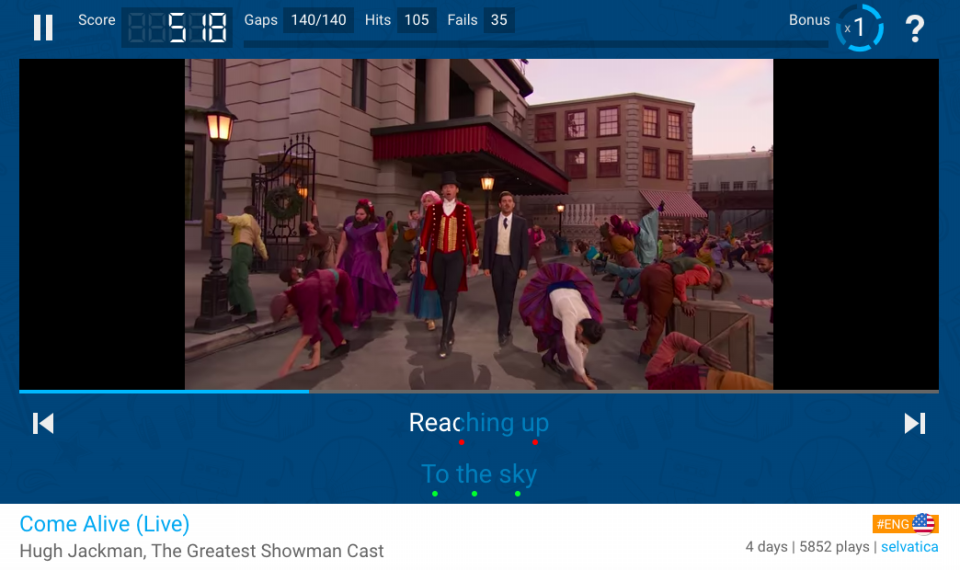The height and width of the screenshot is (570, 960).
Task: Pause the song with the pause icon
Action: click(43, 28)
